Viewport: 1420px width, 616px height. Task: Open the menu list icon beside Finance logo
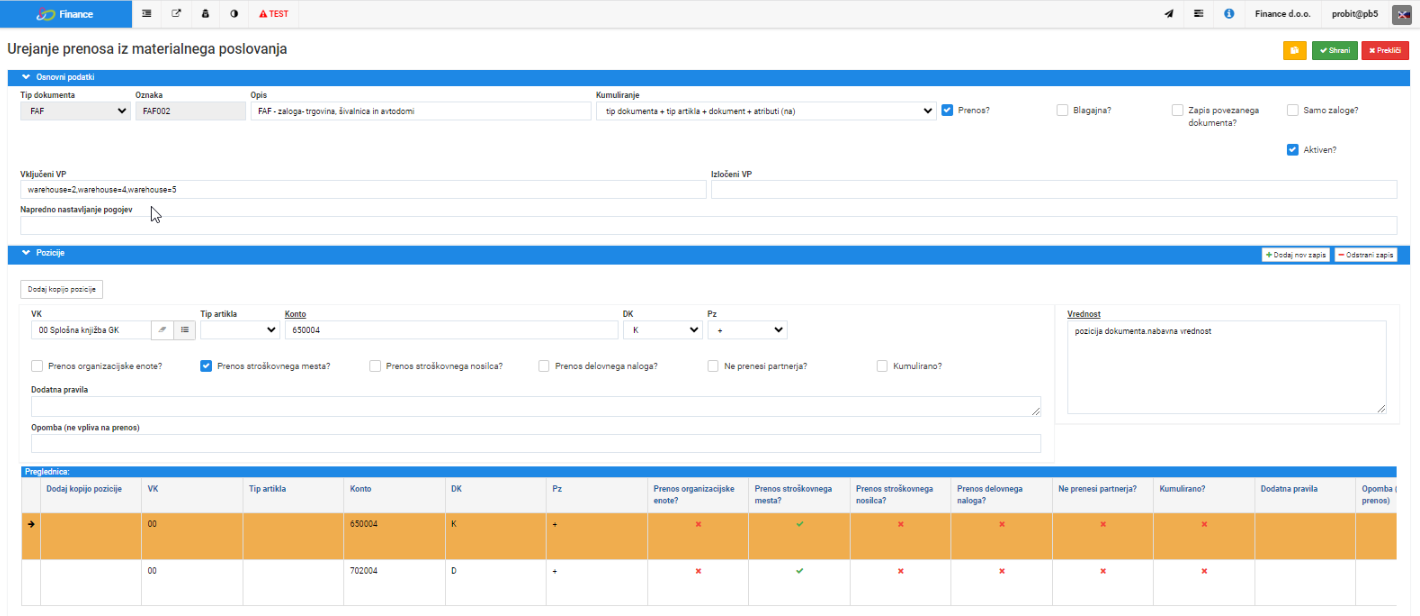pos(147,14)
